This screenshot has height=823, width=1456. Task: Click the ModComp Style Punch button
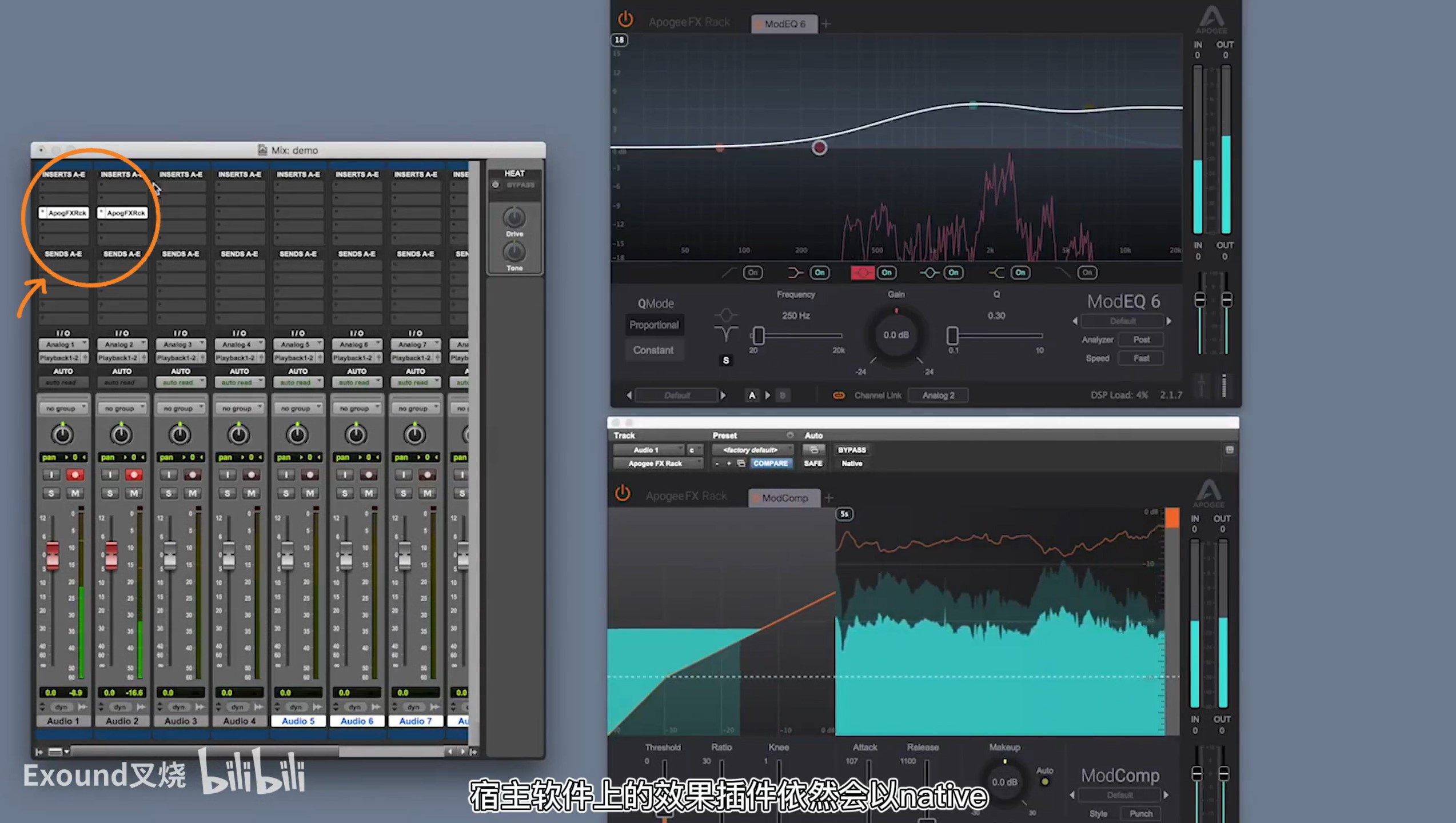[x=1140, y=813]
